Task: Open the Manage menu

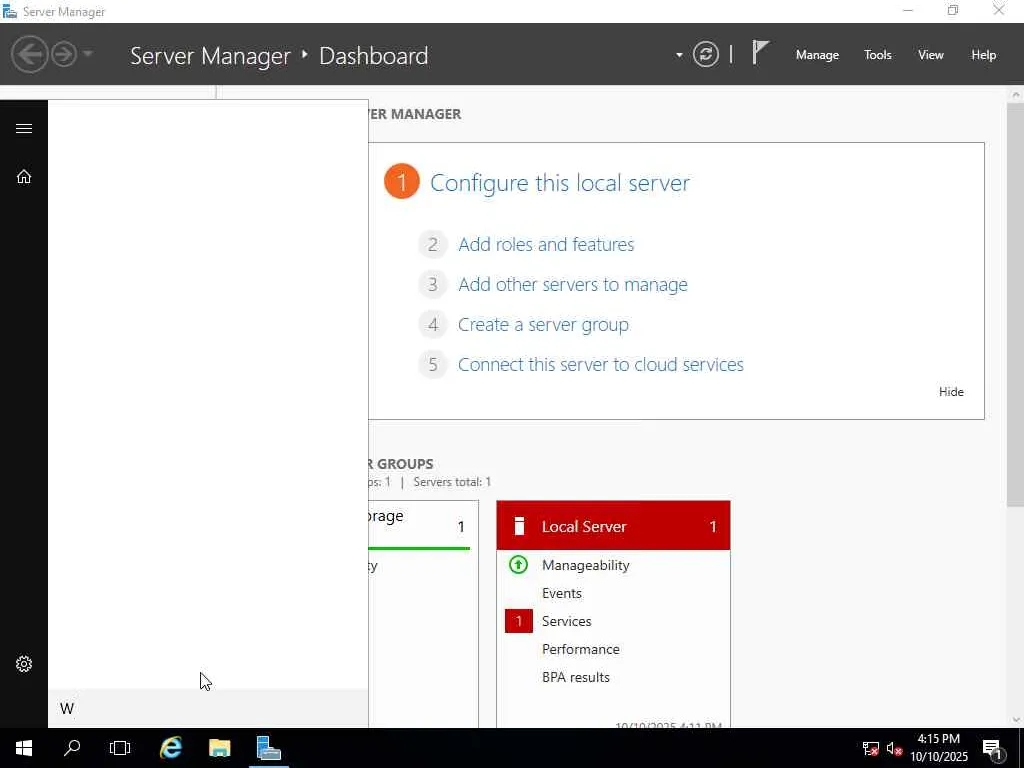Action: [x=817, y=55]
